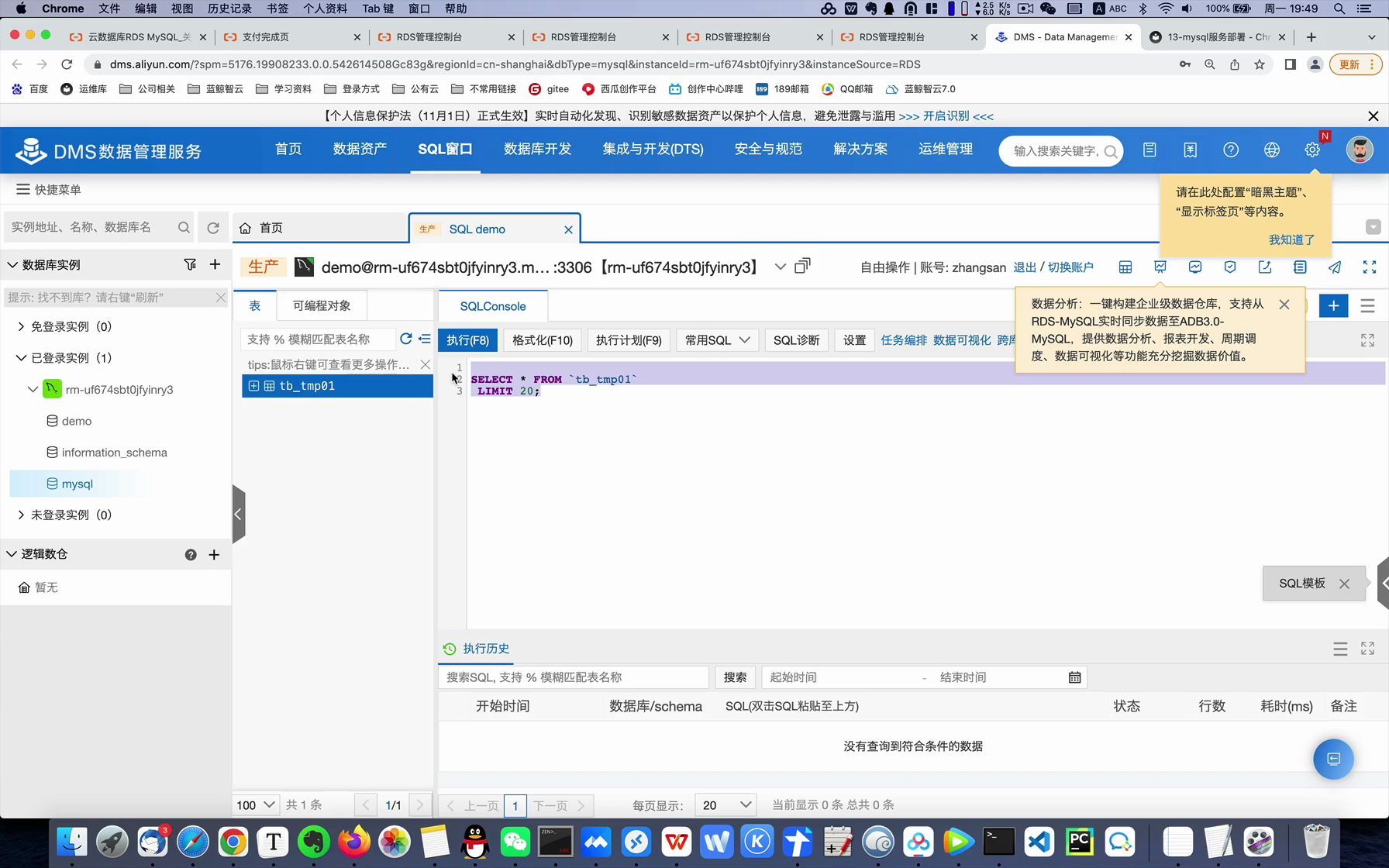Open the help question mark icon
This screenshot has width=1389, height=868.
[1231, 150]
